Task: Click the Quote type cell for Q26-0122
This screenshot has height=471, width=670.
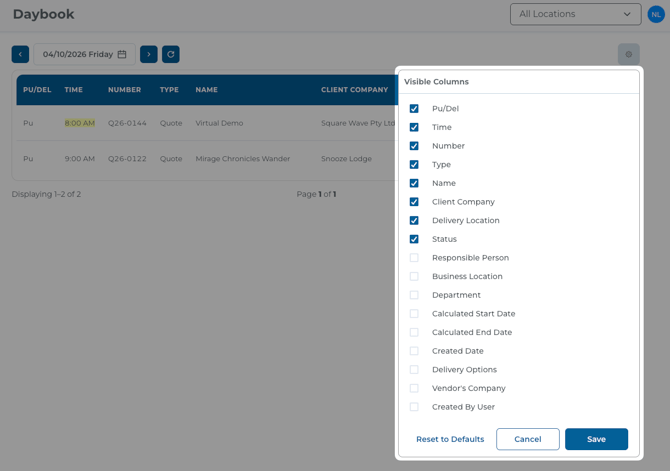Action: [171, 159]
